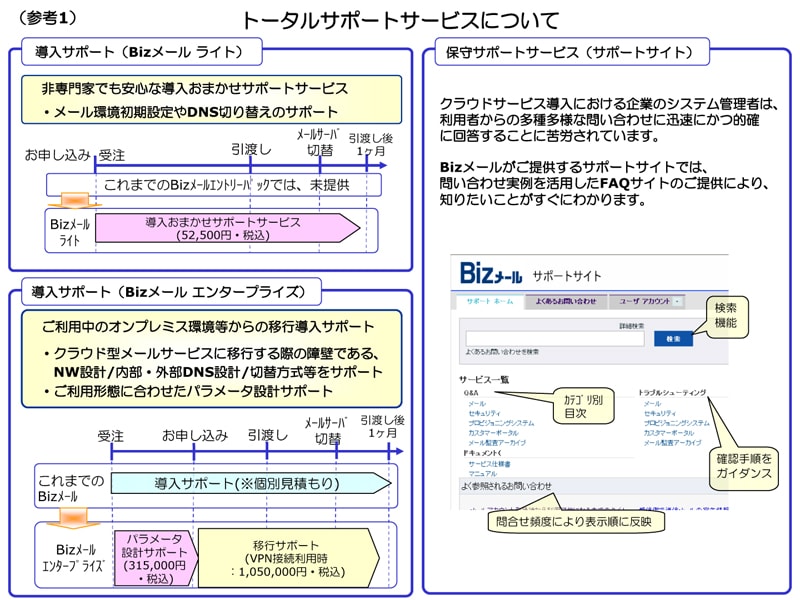Open セキュリティ under トラブルシューティング
Screen dimensions: 800x600
(x=660, y=413)
